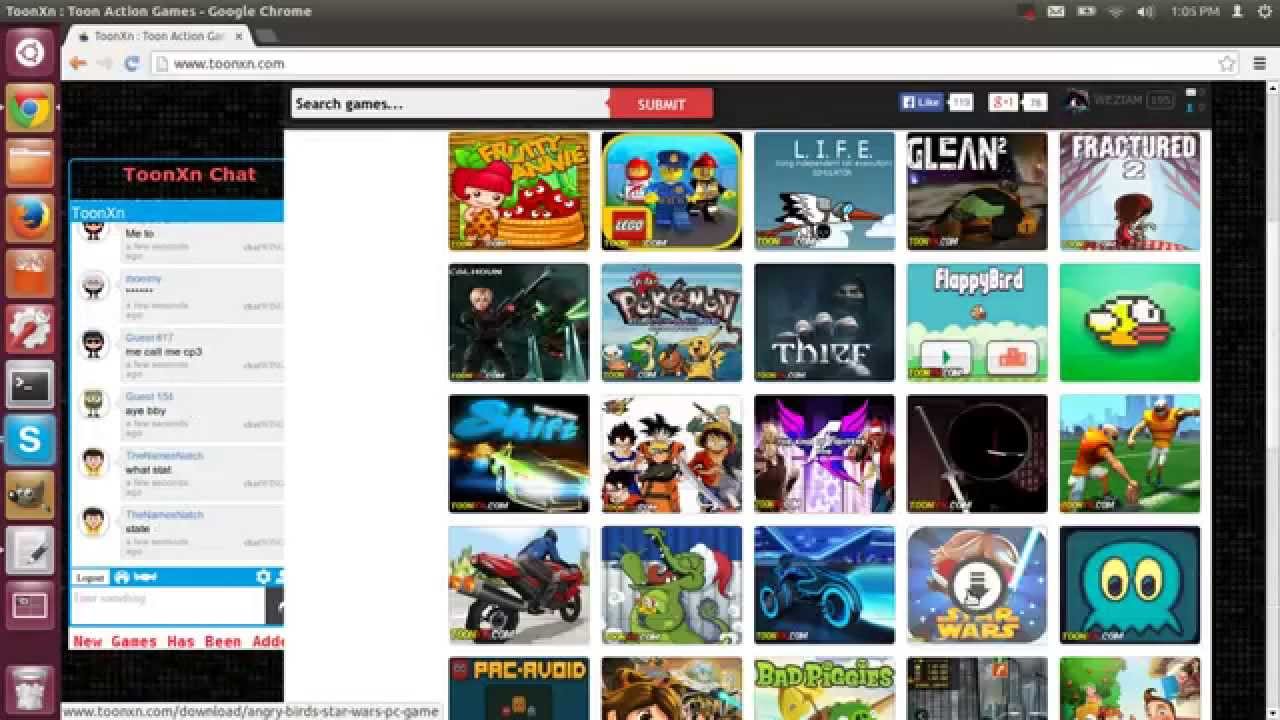The width and height of the screenshot is (1280, 720).
Task: Open the neon Tron car game thumbnail
Action: pyautogui.click(x=825, y=585)
